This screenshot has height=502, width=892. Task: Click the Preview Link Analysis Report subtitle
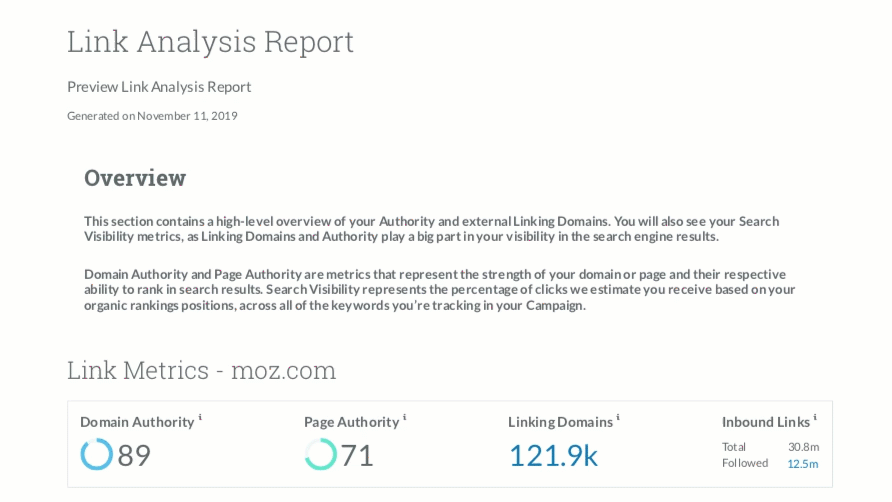coord(159,87)
